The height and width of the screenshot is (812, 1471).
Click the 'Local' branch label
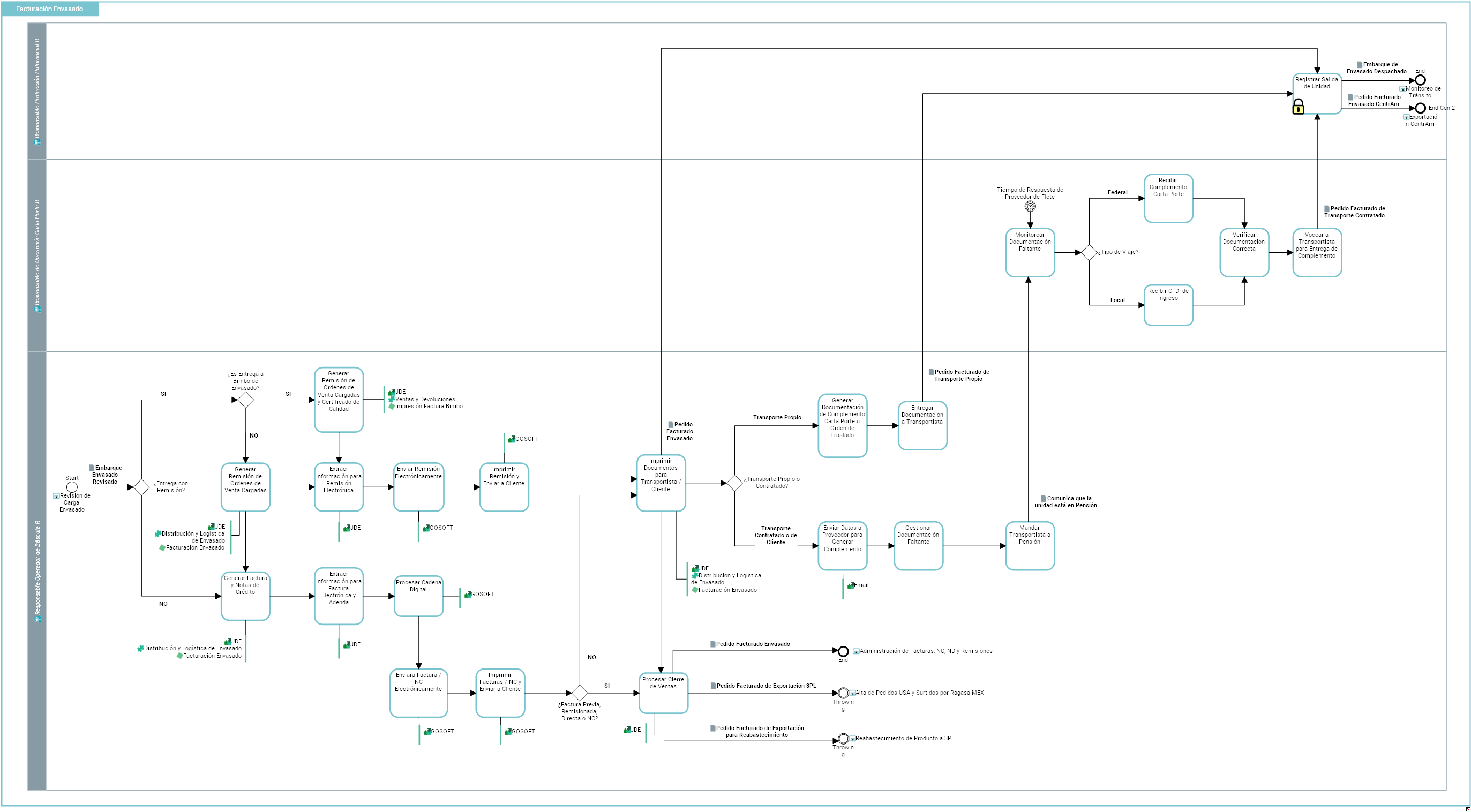click(1117, 300)
